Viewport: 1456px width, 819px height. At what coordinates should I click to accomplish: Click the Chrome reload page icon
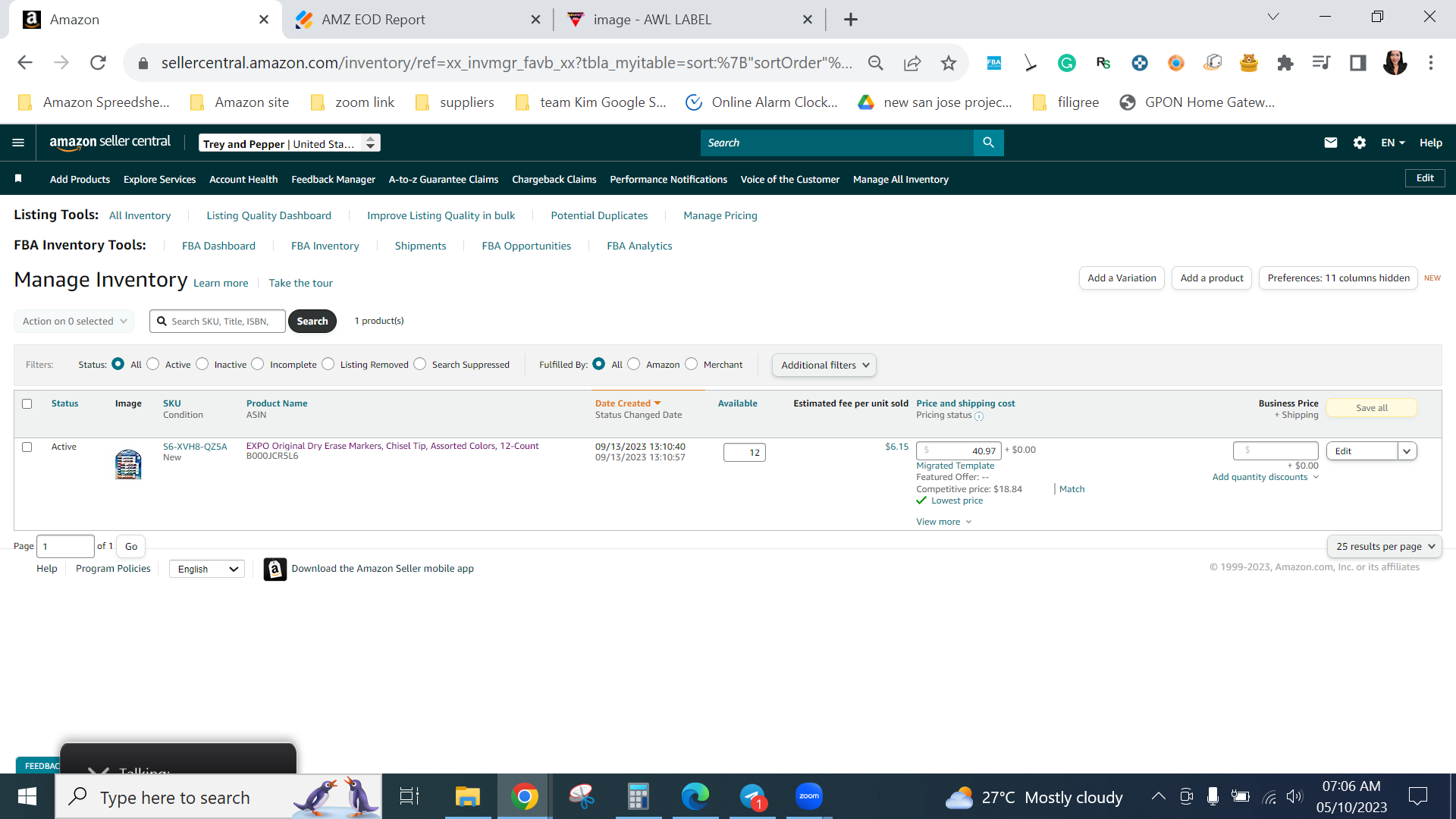point(98,63)
